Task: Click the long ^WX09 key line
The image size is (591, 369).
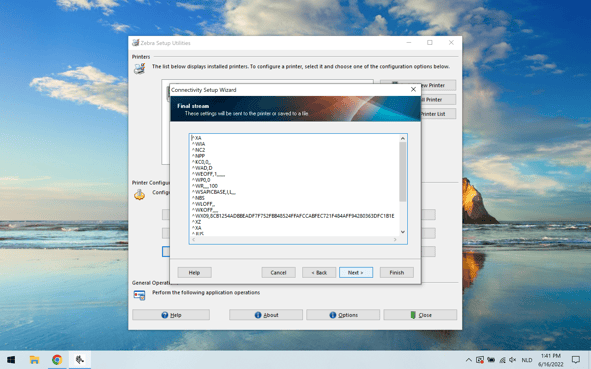Action: coord(293,216)
